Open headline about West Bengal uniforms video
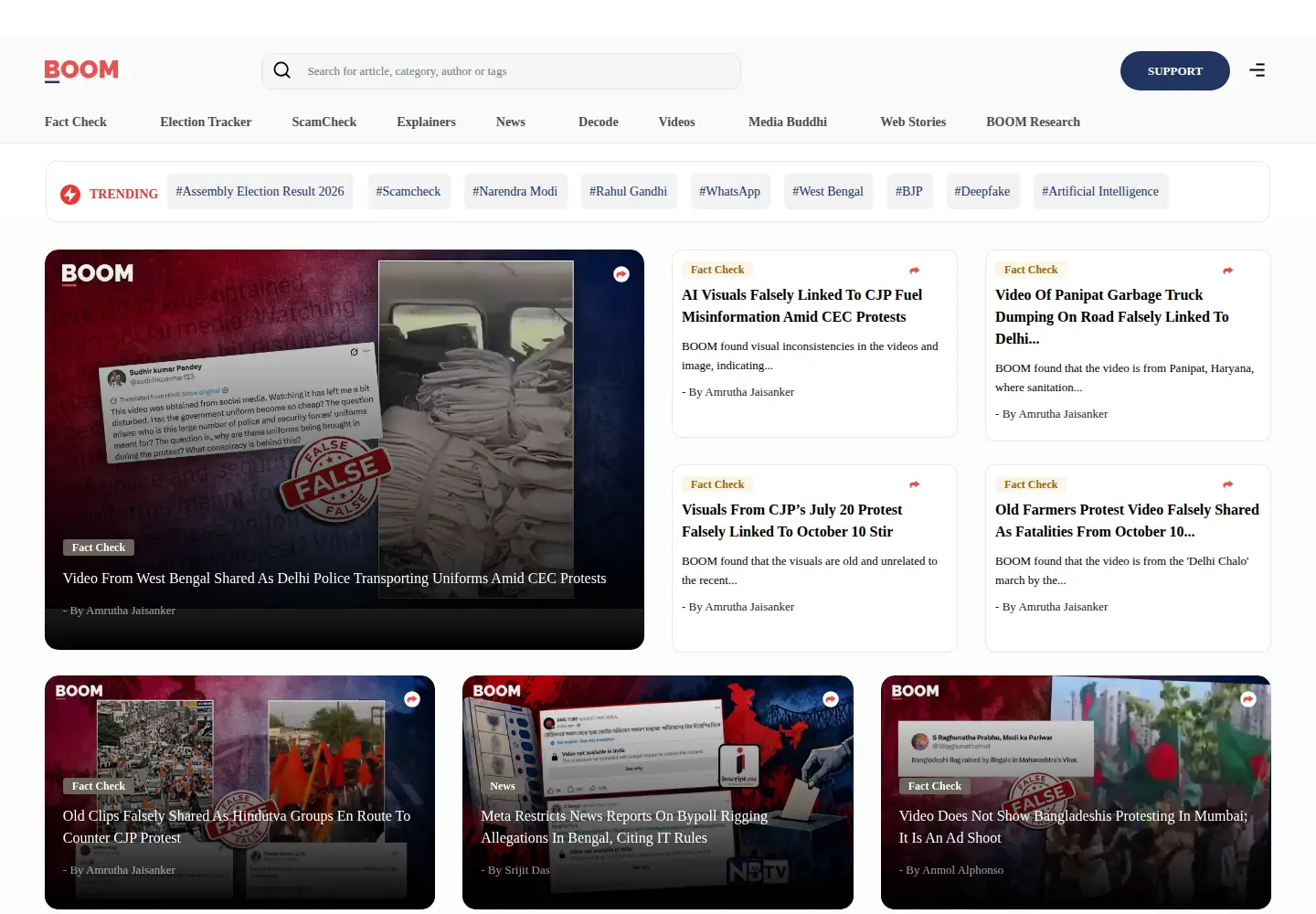The height and width of the screenshot is (914, 1316). point(334,579)
